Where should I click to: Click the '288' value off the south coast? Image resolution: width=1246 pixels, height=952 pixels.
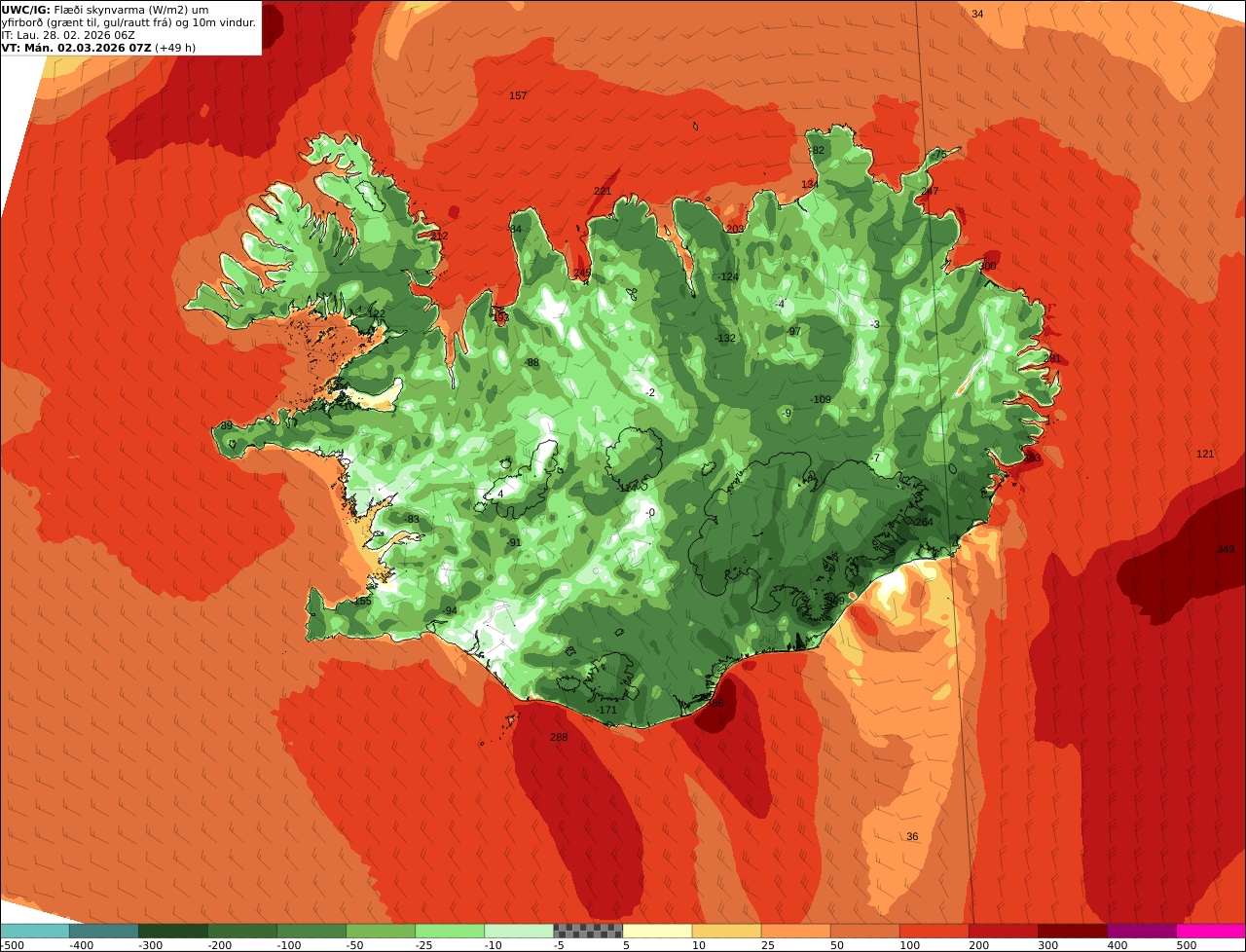point(559,737)
